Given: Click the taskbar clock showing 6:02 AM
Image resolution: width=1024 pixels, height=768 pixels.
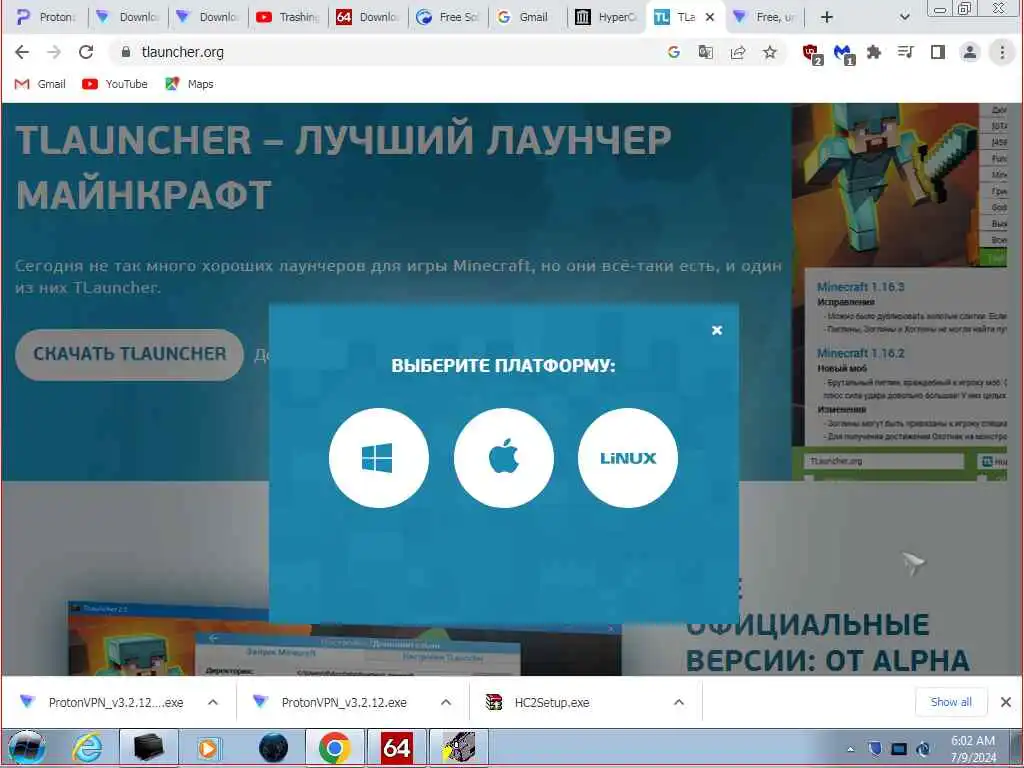Looking at the screenshot, I should 973,748.
